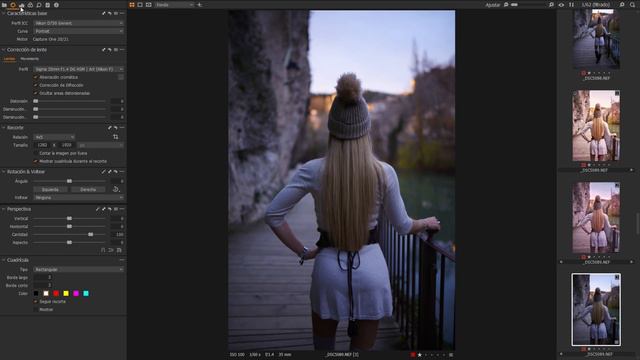
Task: Open Características base presets menu icon
Action: point(116,13)
